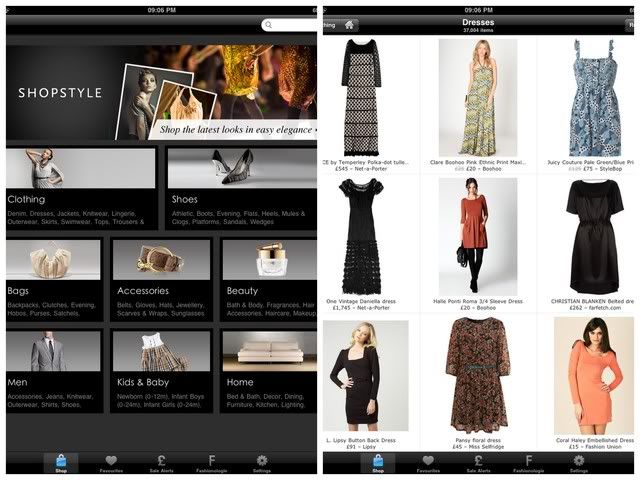Screen dimensions: 640x480
Task: Click '£545 – Net-a-Porter' price text
Action: [x=361, y=169]
